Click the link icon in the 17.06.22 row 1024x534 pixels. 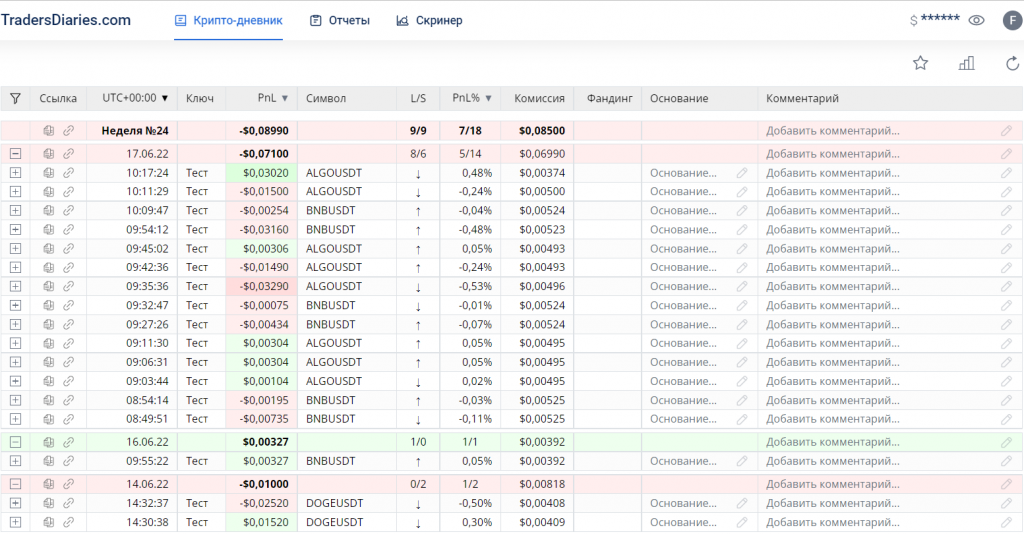(69, 153)
